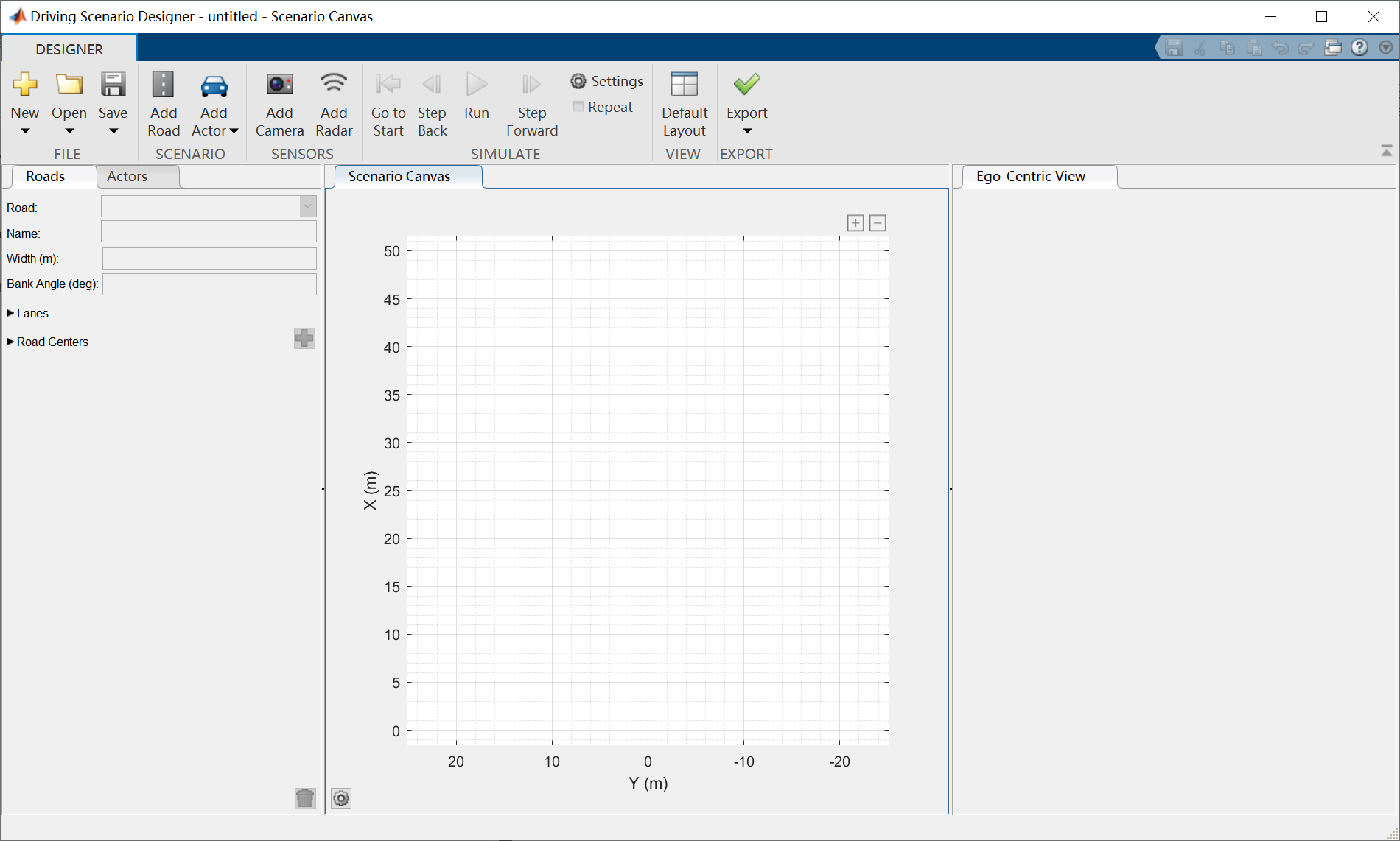The height and width of the screenshot is (841, 1400).
Task: Open the dropdown arrow under New
Action: pyautogui.click(x=25, y=131)
